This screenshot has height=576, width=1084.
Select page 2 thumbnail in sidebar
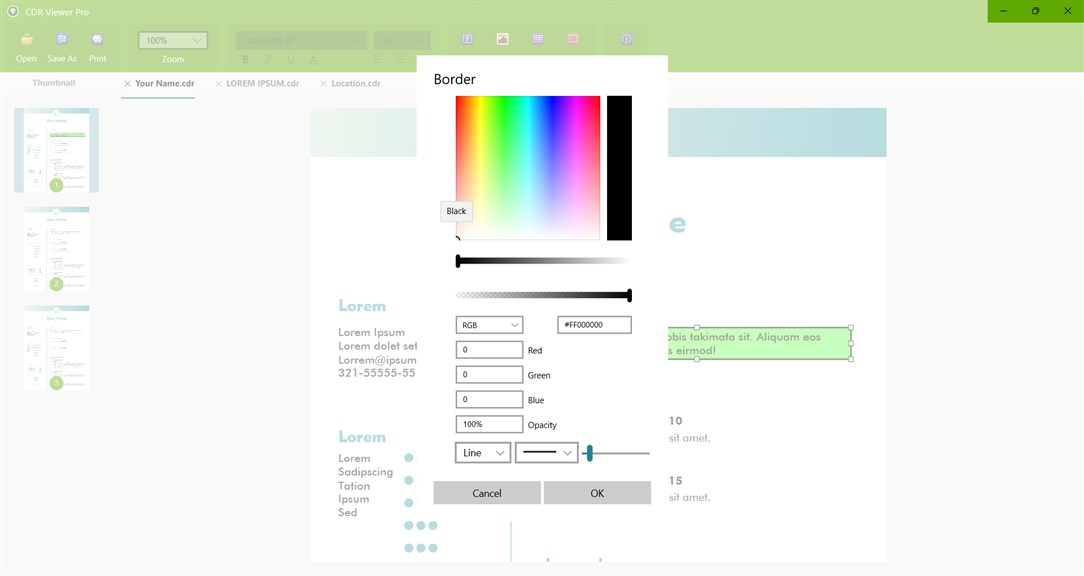[x=56, y=248]
